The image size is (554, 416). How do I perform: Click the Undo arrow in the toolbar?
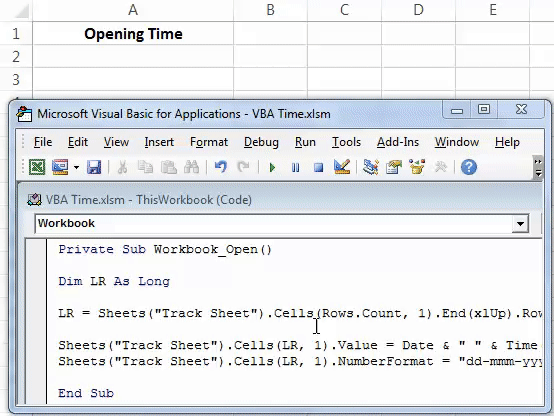(221, 167)
